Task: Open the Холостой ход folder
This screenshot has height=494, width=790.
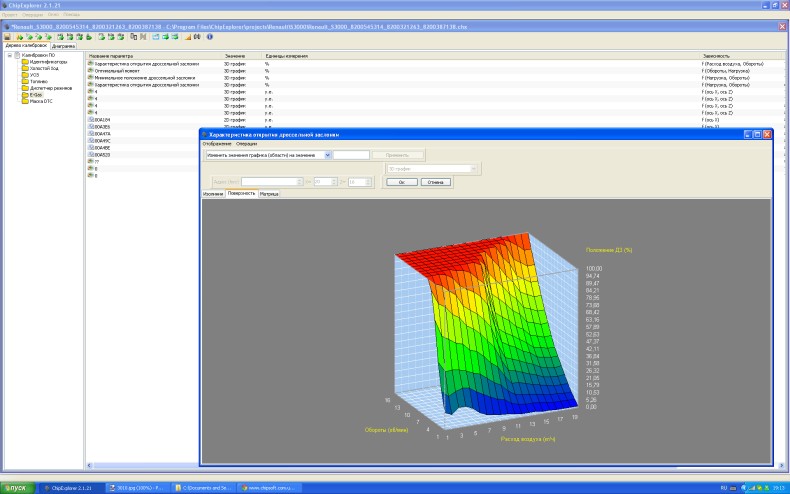Action: [x=44, y=68]
